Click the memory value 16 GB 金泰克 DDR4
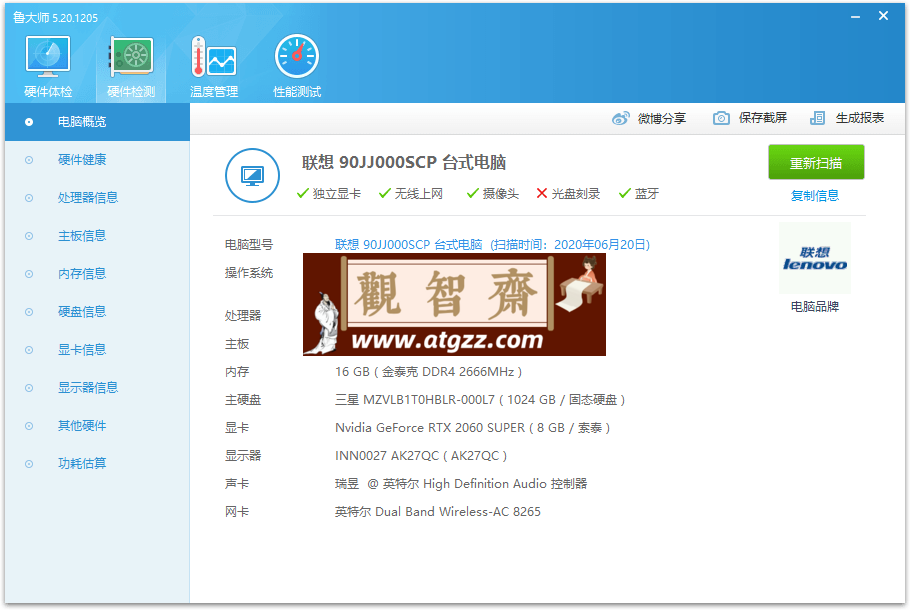This screenshot has width=910, height=610. 428,372
